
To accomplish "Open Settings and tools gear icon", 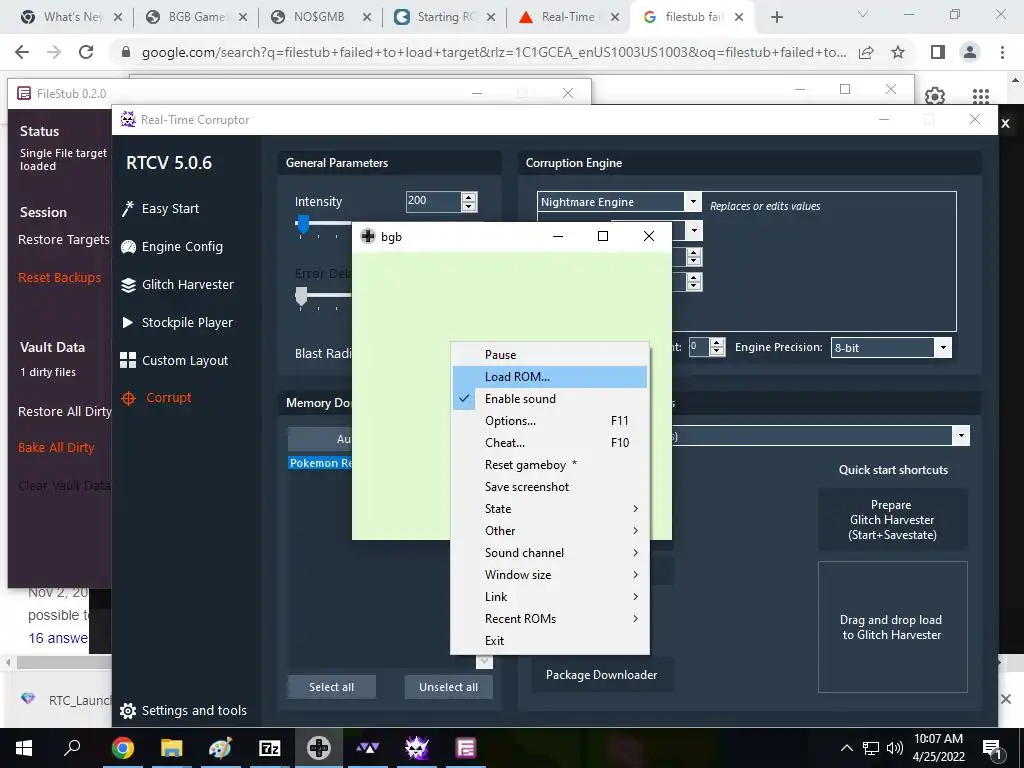I will tap(128, 711).
